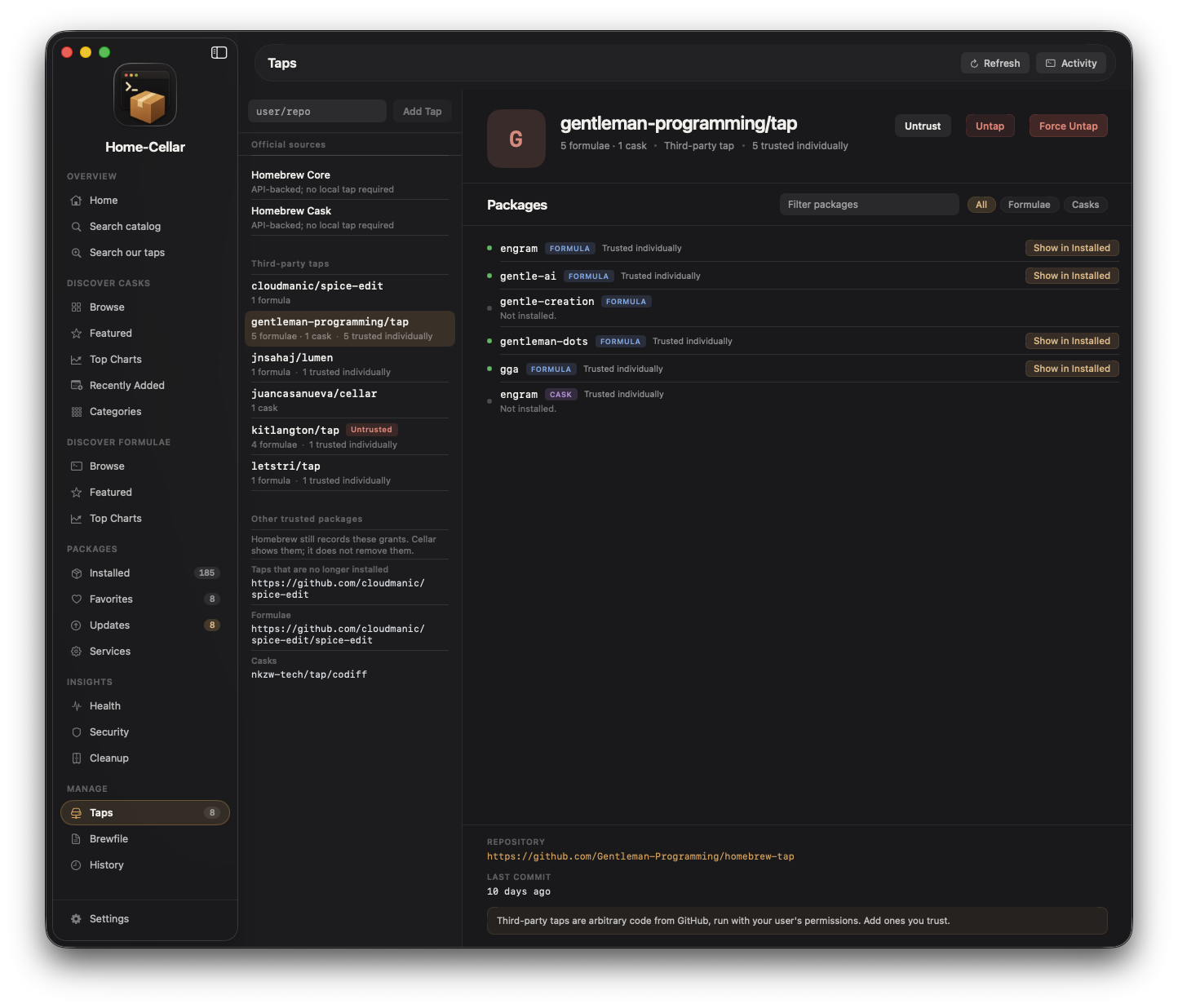Open the Activity panel
Viewport: 1178px width, 1008px height.
1071,64
